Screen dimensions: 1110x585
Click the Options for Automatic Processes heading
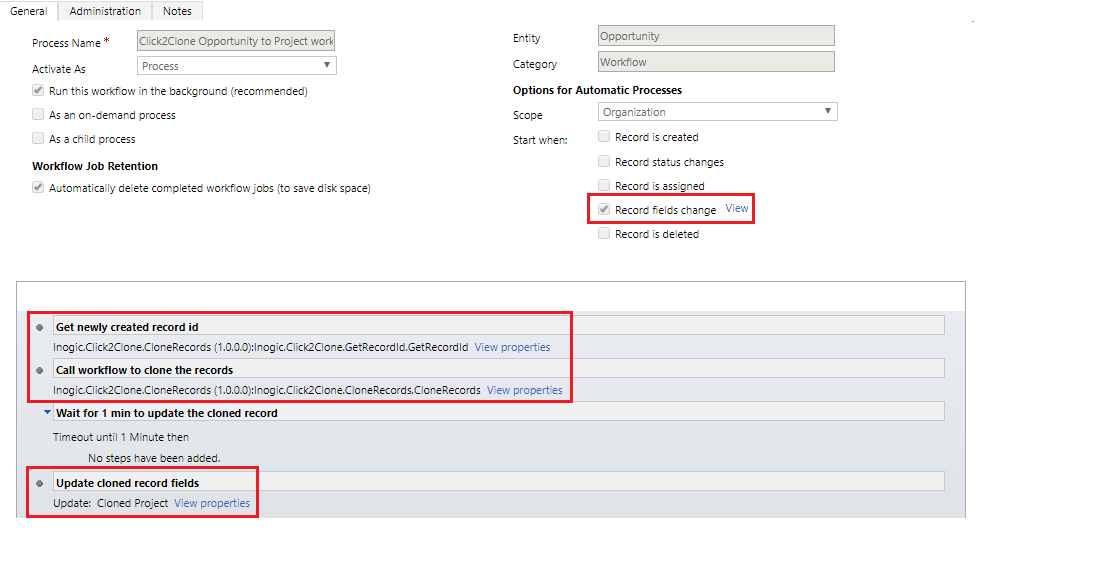click(597, 90)
